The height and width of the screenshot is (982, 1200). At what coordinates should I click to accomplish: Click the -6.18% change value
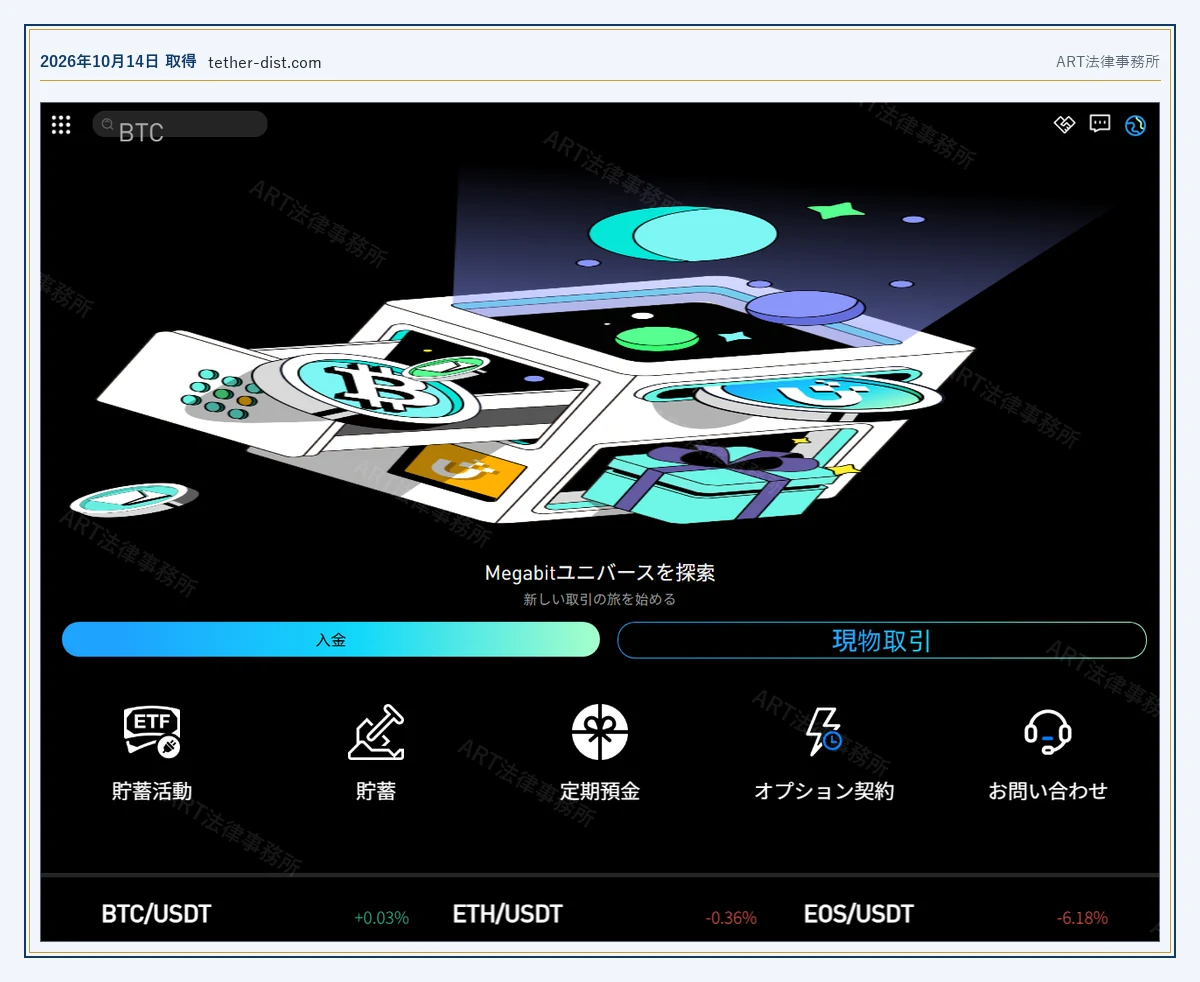[x=1082, y=917]
